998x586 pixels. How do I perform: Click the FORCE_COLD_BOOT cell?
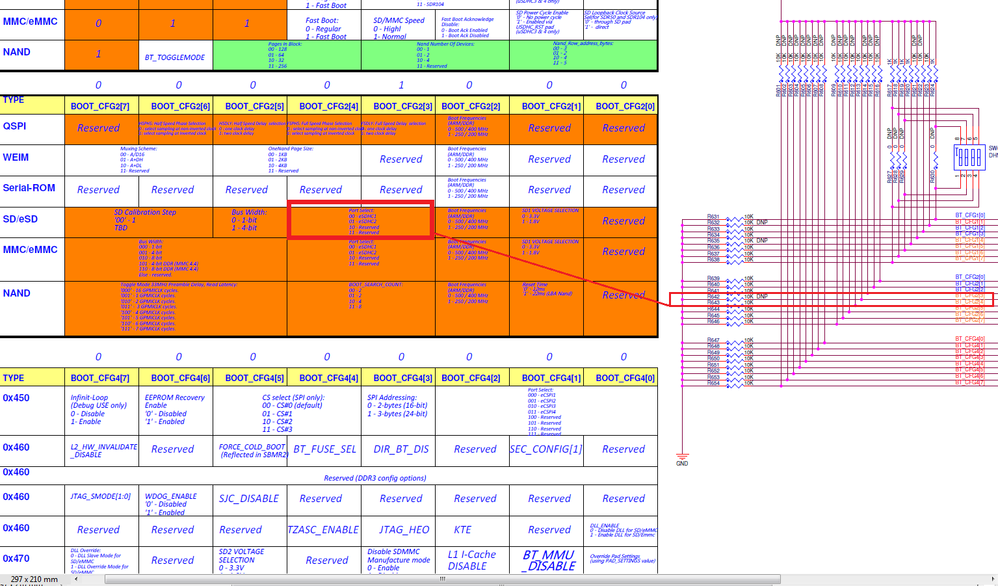coord(250,450)
